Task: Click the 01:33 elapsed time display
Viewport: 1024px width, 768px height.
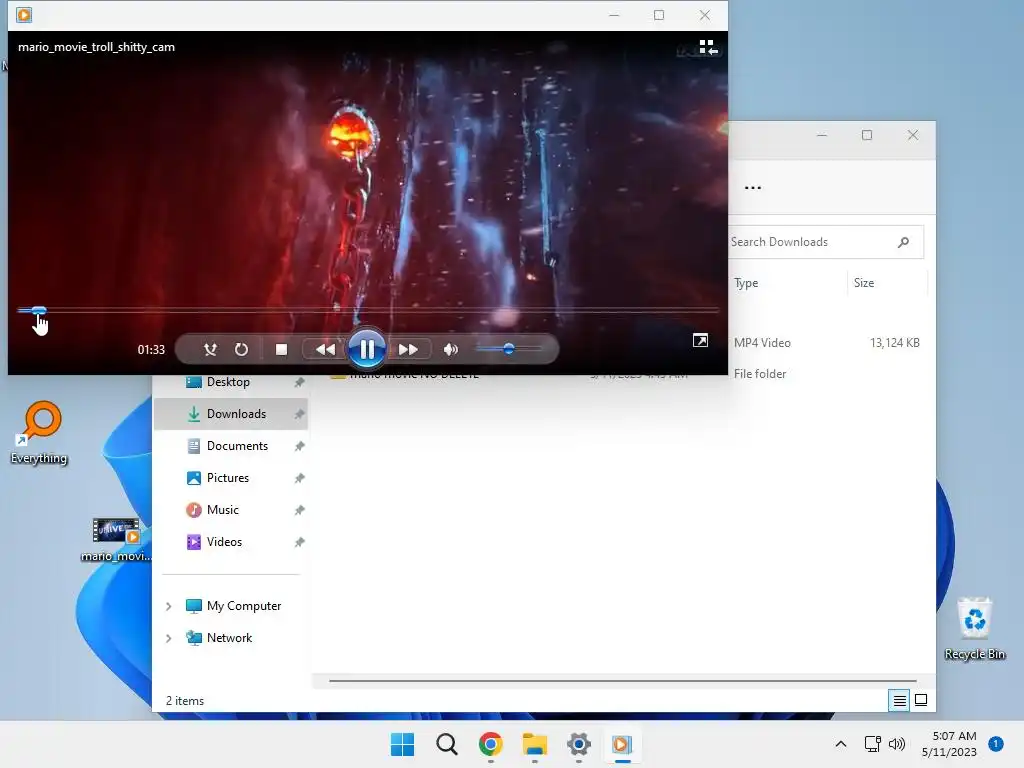Action: point(151,350)
